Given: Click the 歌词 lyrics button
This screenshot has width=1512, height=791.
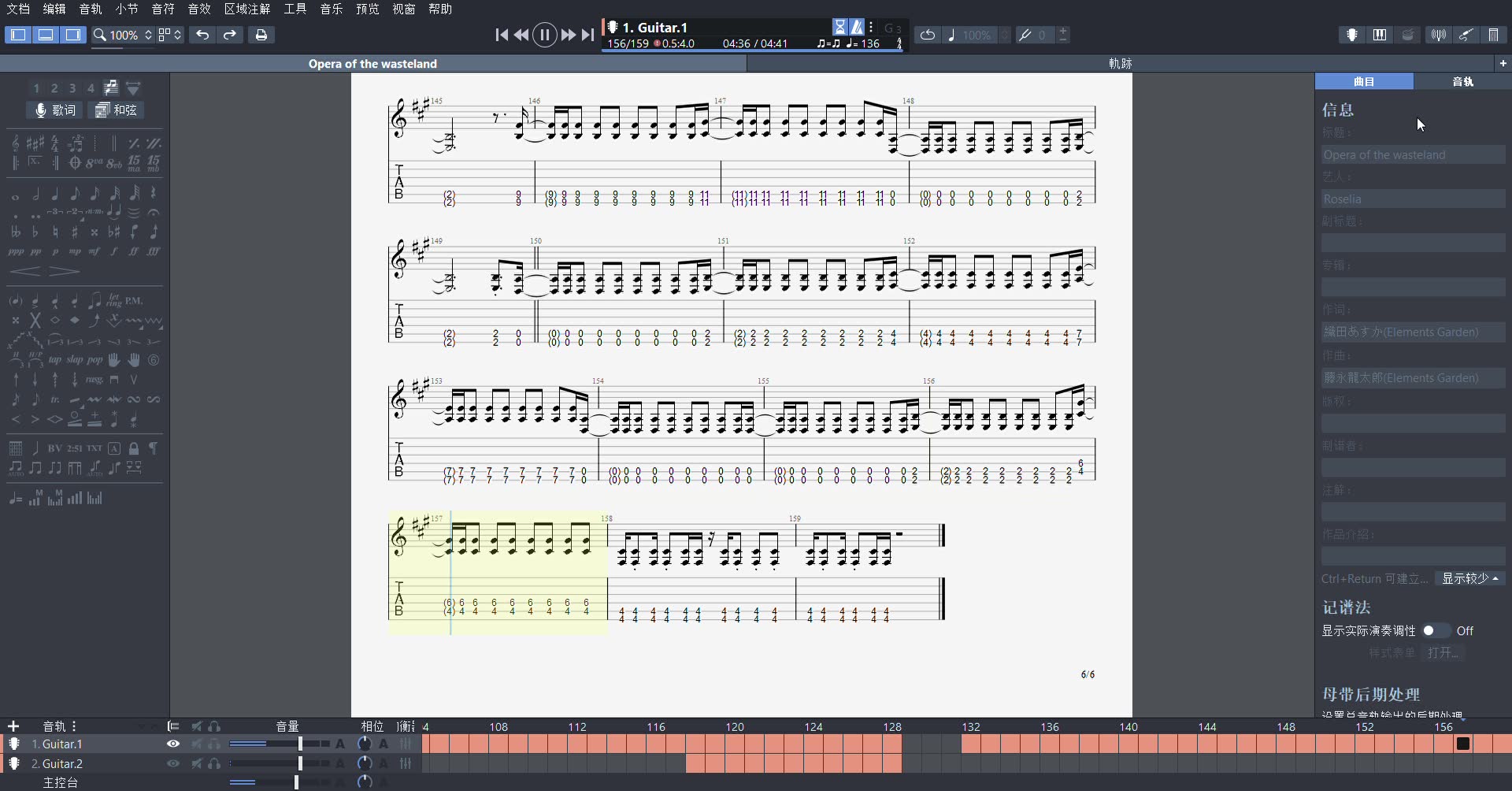Looking at the screenshot, I should click(x=56, y=110).
